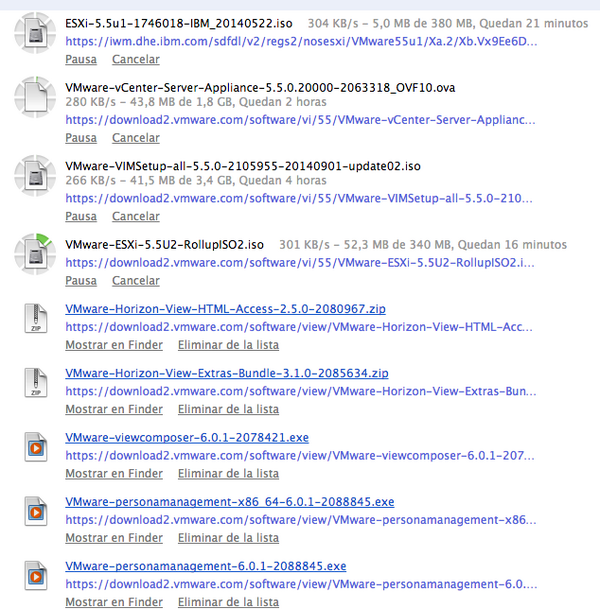
Task: Cancel the ESXi-5.5u1 IBM iso download
Action: tap(136, 59)
